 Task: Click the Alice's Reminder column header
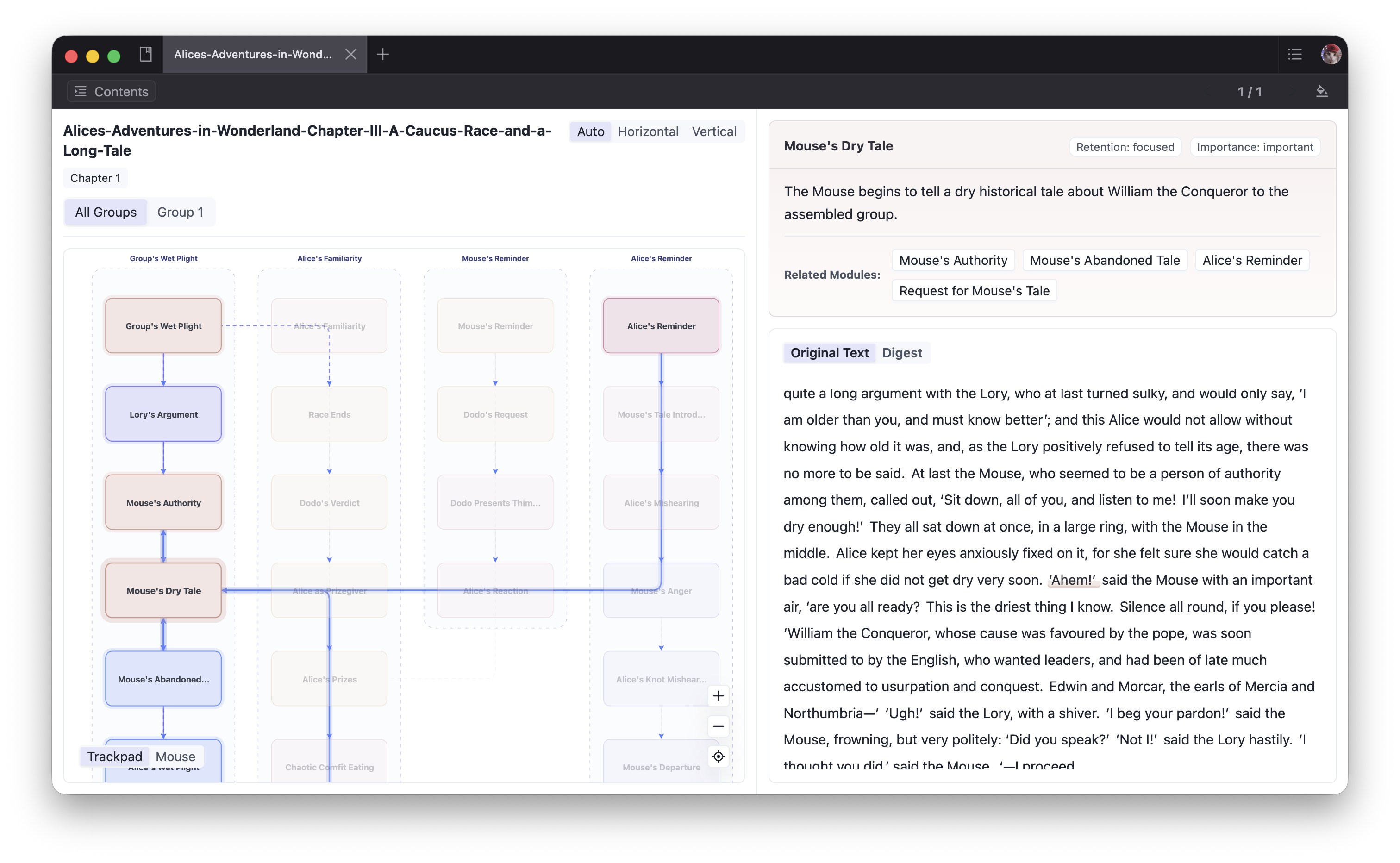[x=662, y=258]
